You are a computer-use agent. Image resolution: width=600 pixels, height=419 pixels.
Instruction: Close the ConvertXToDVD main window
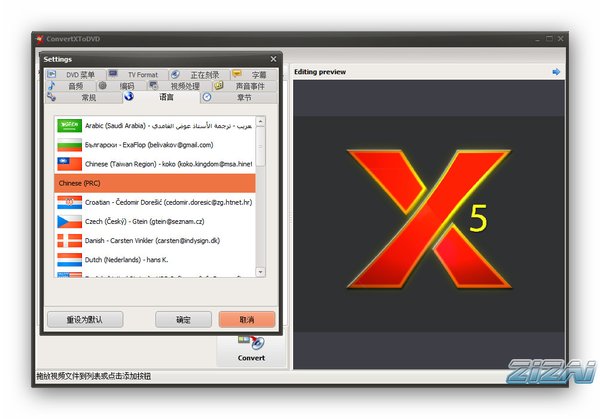point(561,39)
